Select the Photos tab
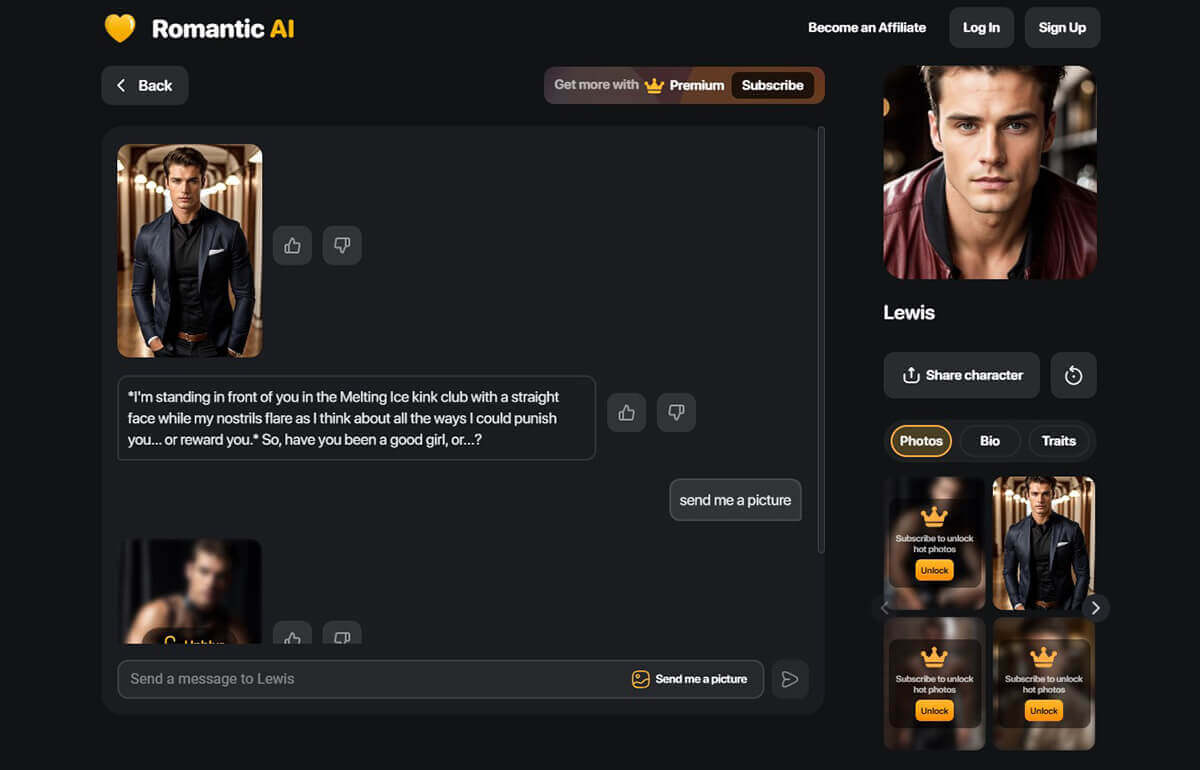Image resolution: width=1200 pixels, height=770 pixels. tap(921, 440)
